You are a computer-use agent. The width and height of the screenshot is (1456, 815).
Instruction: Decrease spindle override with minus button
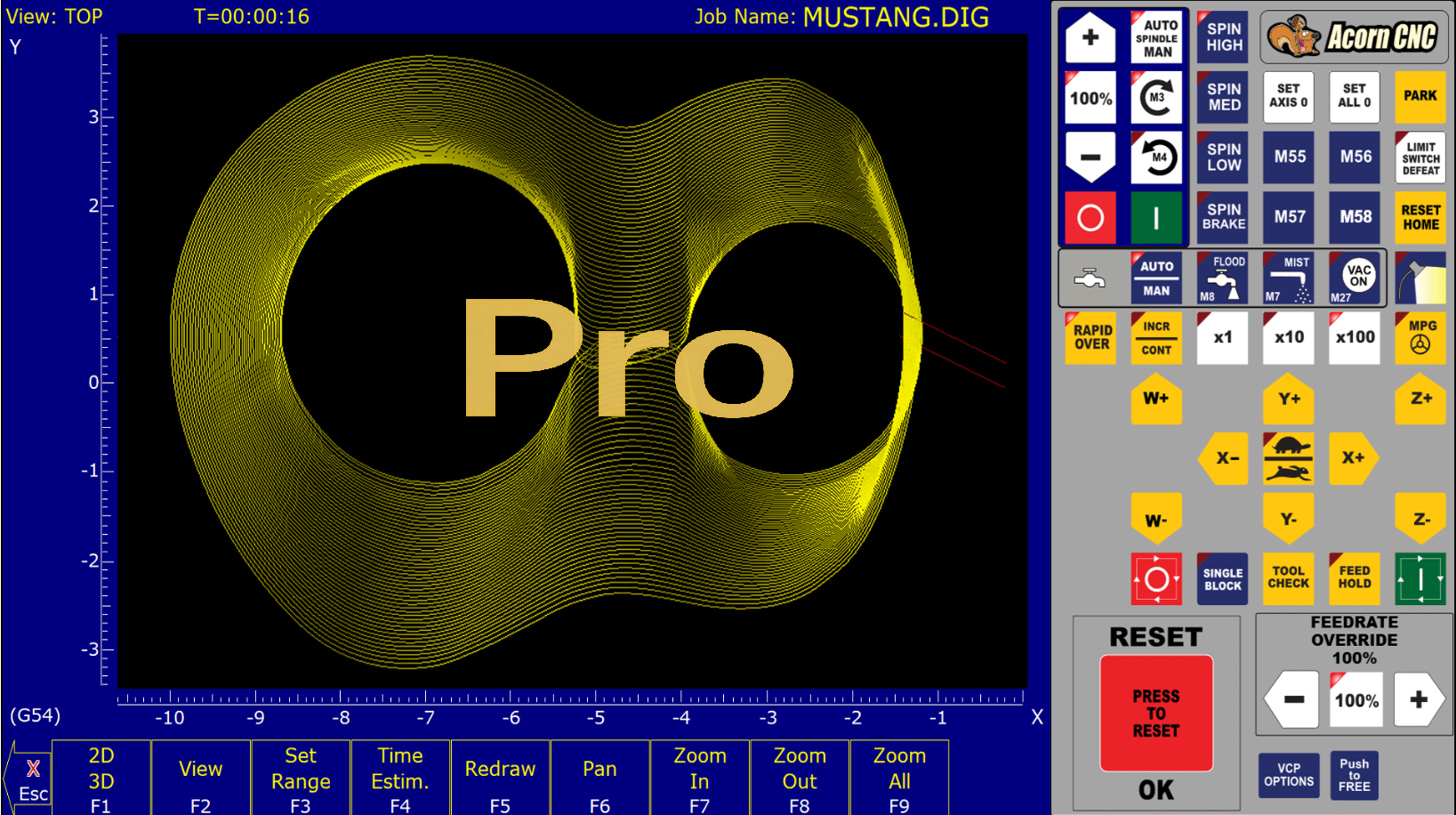pos(1090,157)
